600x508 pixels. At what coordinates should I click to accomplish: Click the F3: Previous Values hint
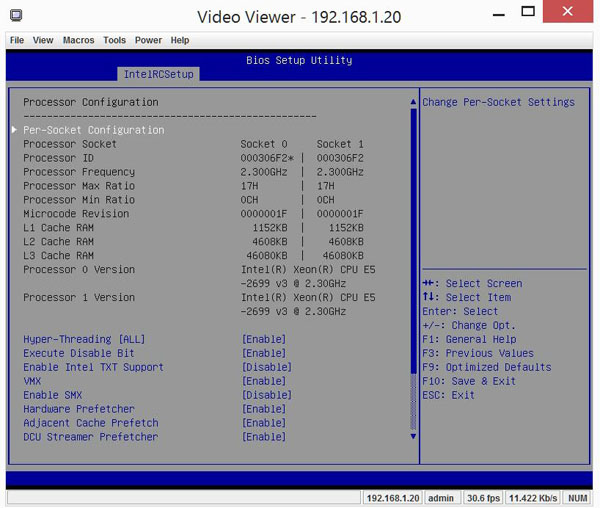click(478, 353)
